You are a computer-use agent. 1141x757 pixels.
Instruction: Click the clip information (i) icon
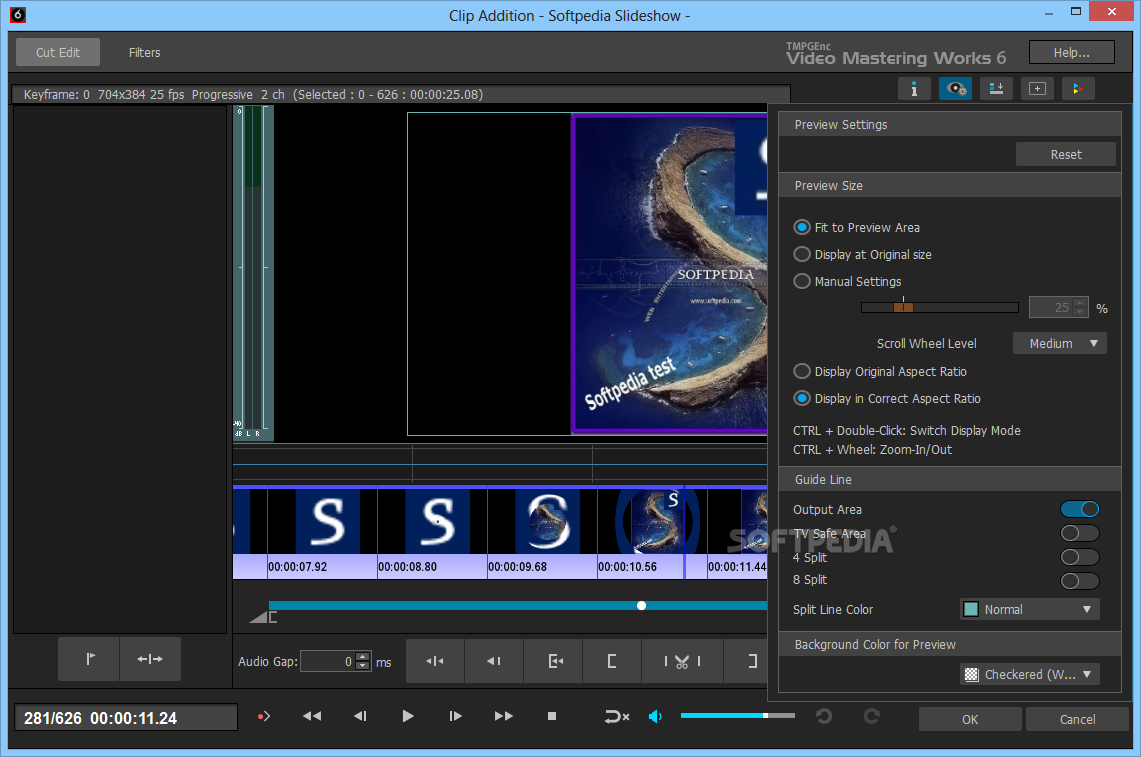(914, 88)
